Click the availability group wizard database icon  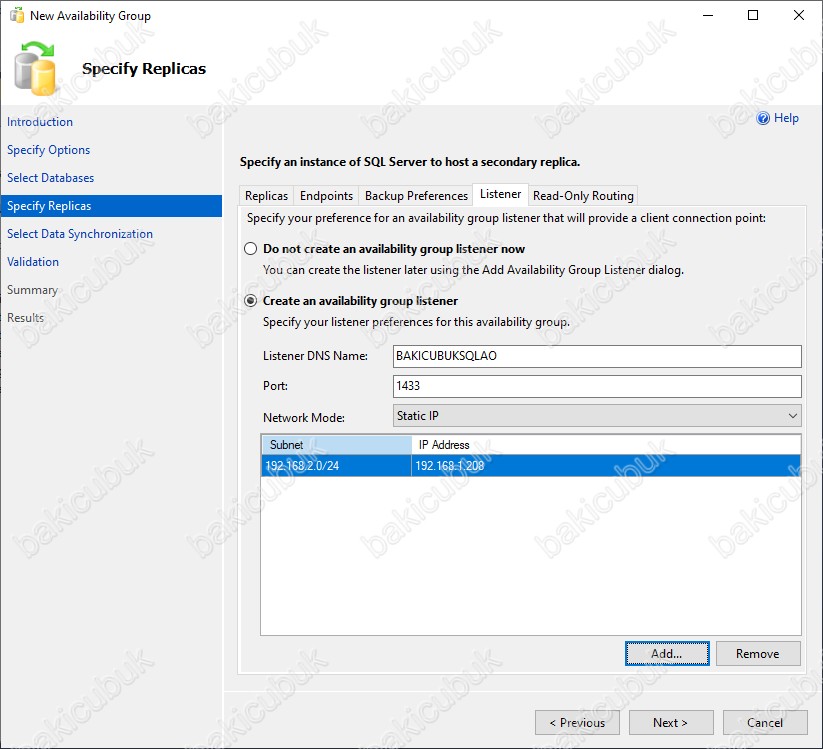point(35,67)
